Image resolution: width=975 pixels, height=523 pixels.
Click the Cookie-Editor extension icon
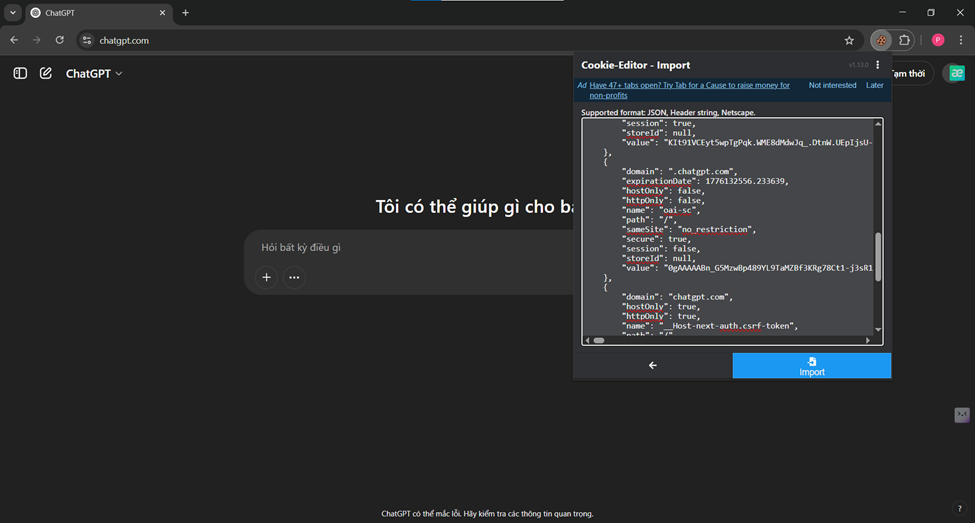coord(881,40)
